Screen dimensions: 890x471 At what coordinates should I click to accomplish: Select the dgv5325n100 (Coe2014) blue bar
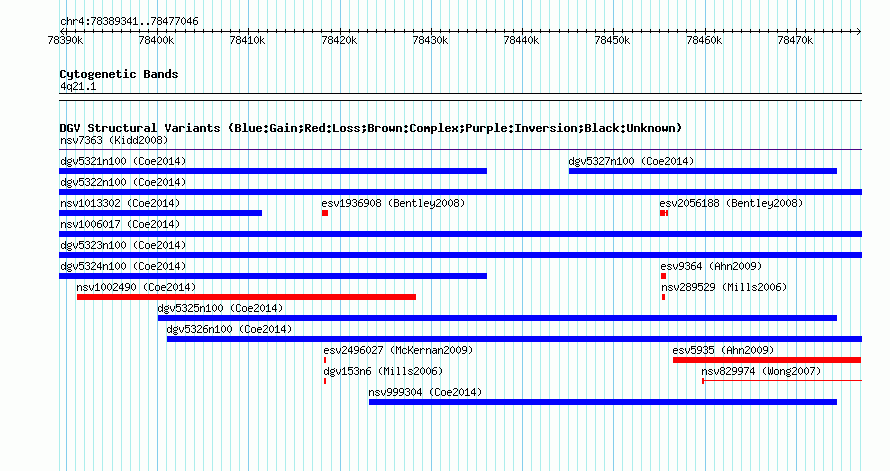coord(497,318)
